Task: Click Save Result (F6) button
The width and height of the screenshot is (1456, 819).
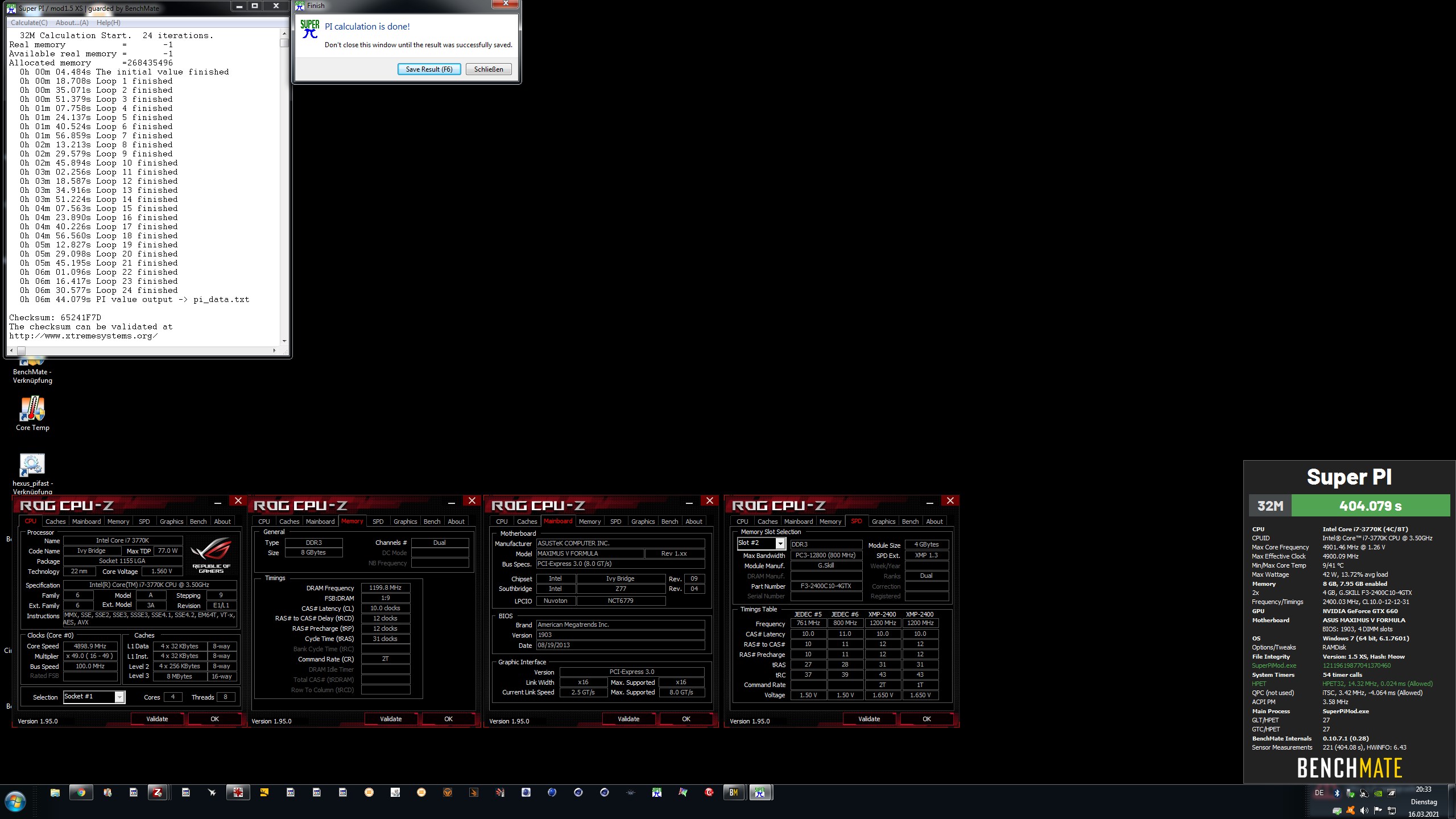Action: (429, 69)
